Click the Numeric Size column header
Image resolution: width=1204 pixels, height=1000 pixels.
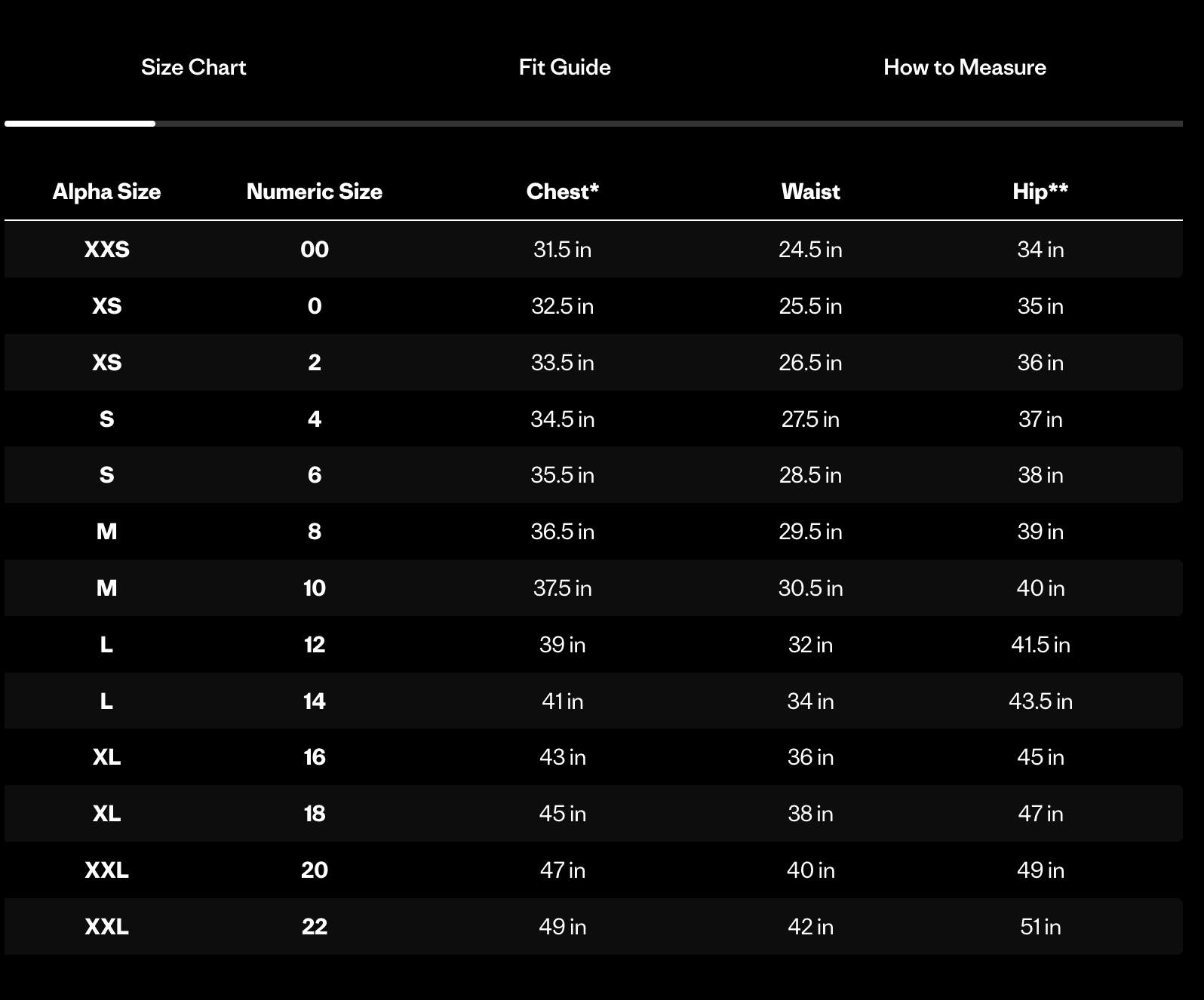click(314, 192)
